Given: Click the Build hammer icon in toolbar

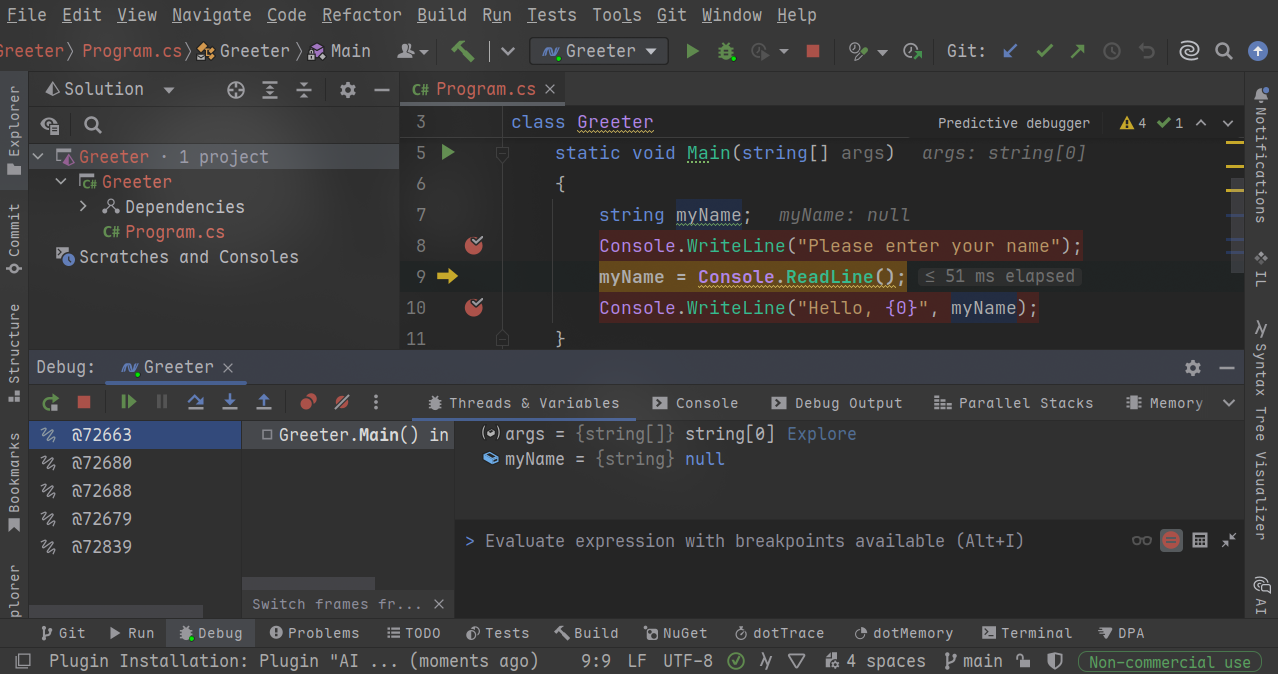Looking at the screenshot, I should tap(462, 51).
